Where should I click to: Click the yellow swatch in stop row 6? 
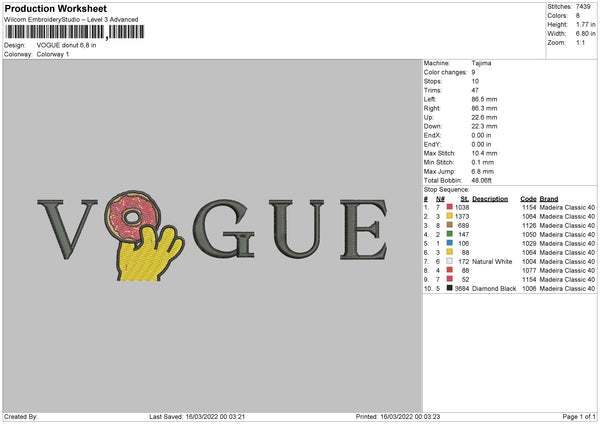[x=450, y=252]
